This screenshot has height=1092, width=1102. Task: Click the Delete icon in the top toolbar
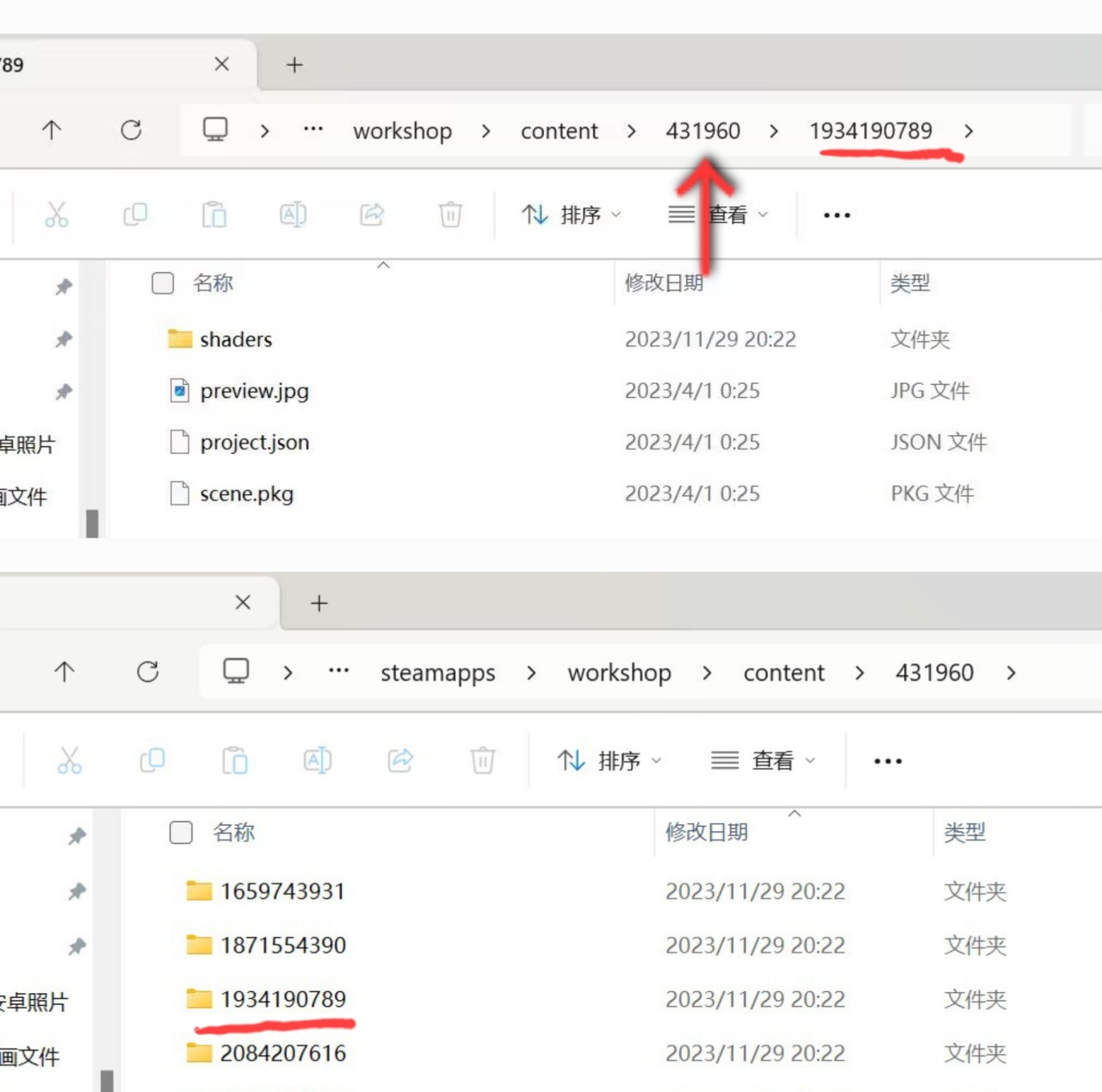pyautogui.click(x=449, y=214)
